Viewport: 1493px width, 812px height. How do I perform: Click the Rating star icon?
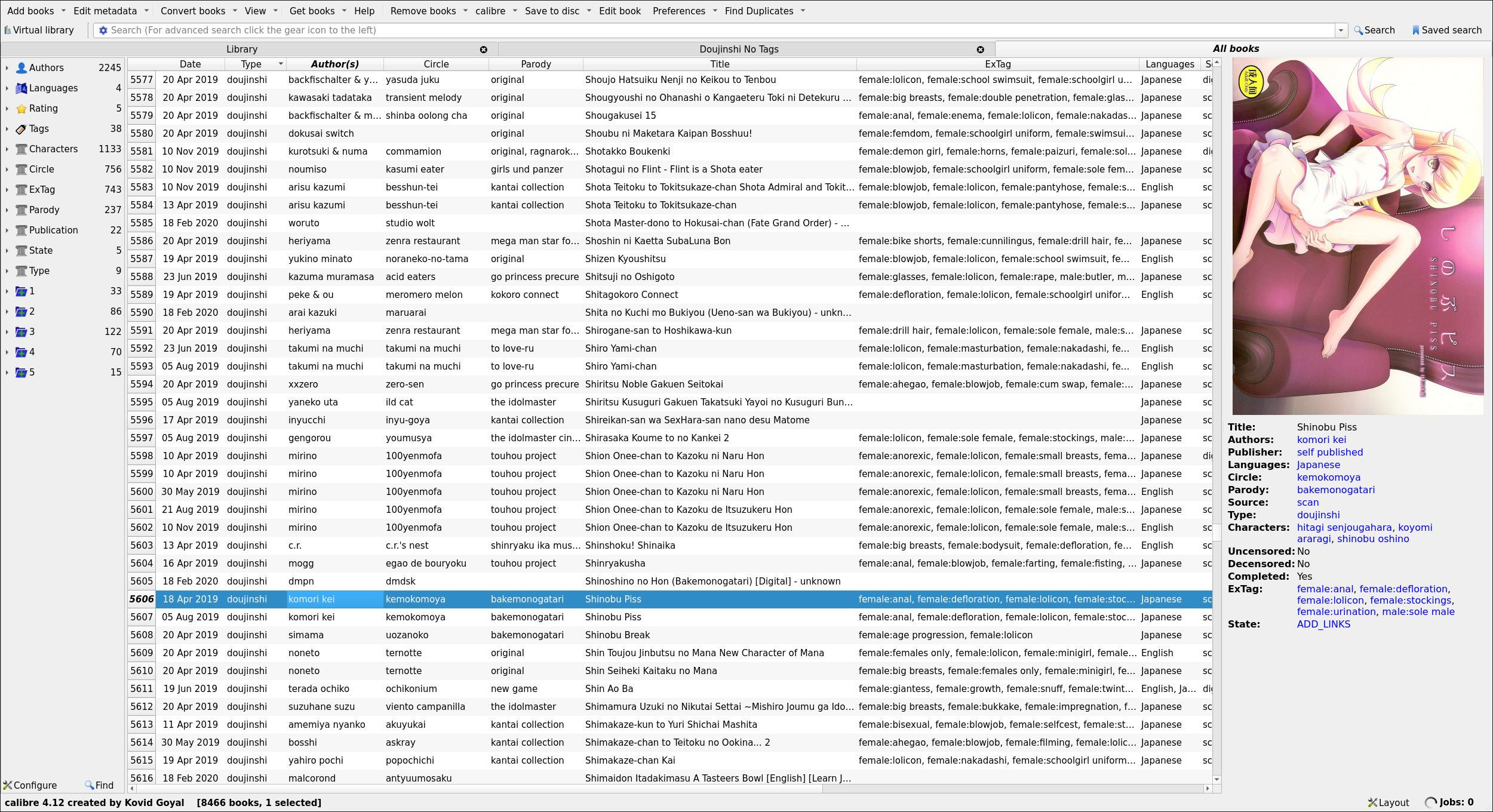(21, 109)
